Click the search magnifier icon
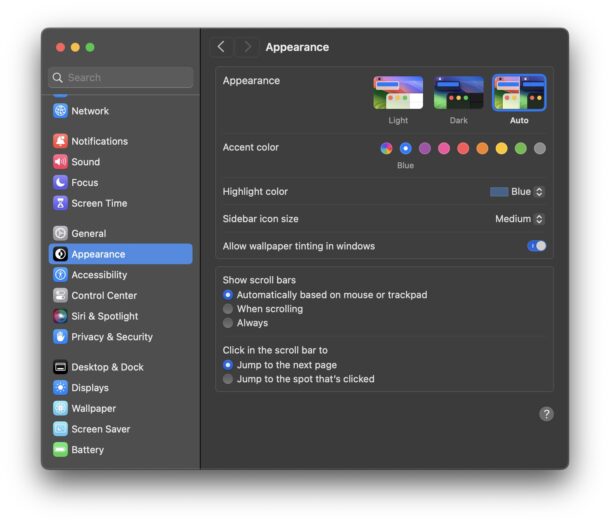This screenshot has height=524, width=610. [58, 77]
